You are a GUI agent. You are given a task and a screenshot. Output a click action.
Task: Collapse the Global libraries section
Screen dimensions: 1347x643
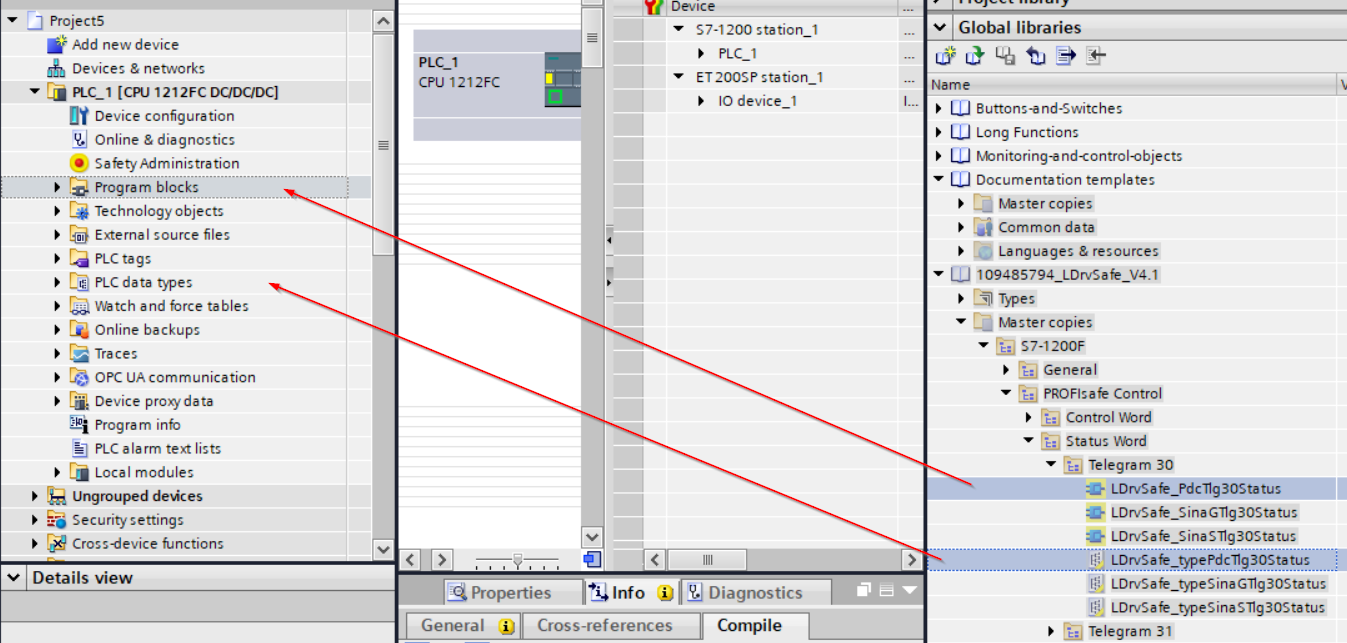click(x=940, y=28)
